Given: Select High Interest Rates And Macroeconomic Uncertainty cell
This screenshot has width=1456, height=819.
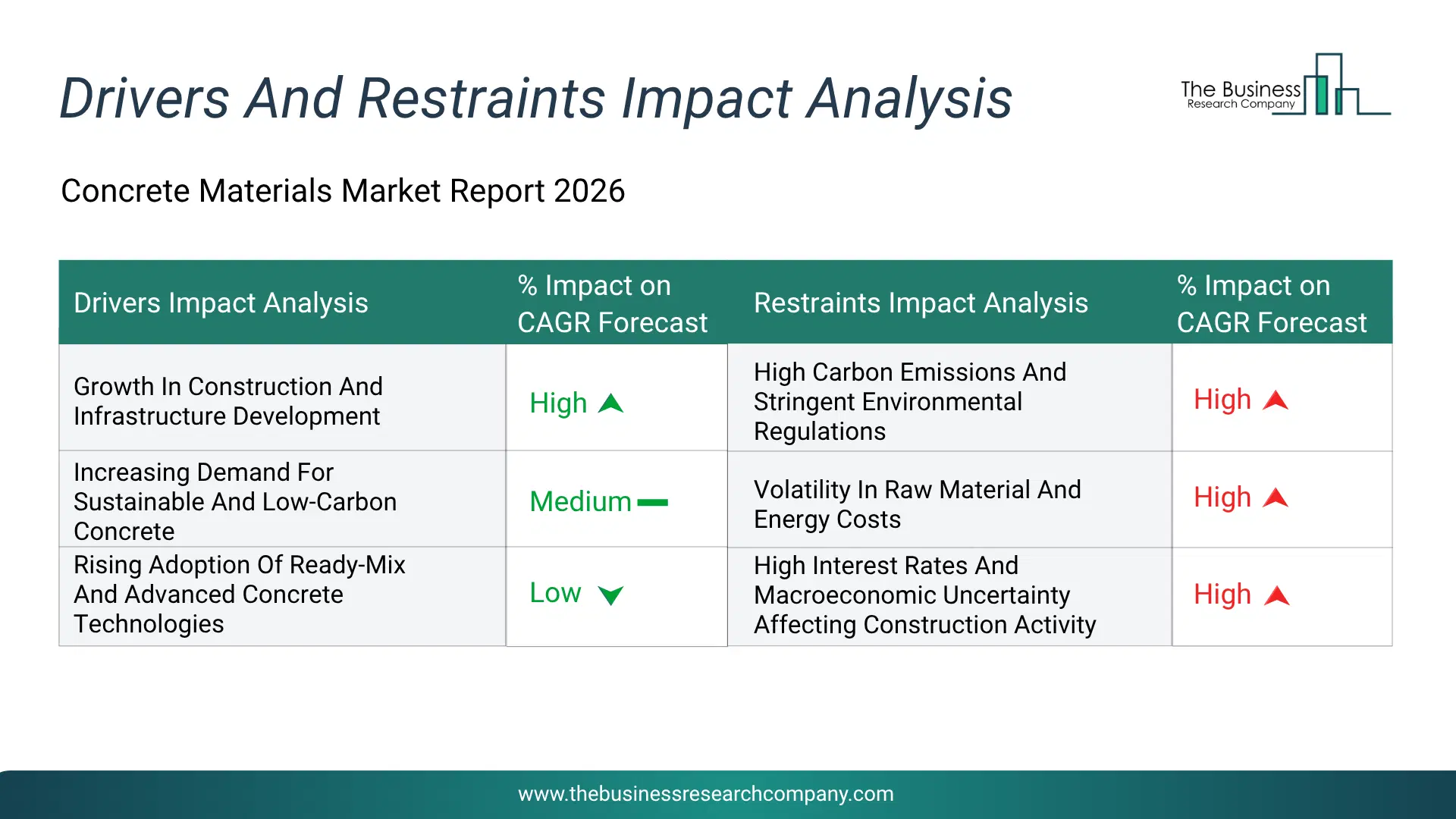Looking at the screenshot, I should (x=949, y=597).
